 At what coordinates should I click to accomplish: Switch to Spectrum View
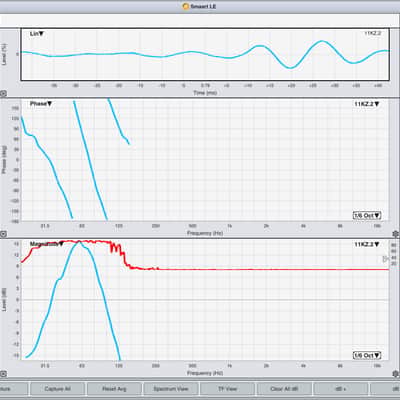171,389
